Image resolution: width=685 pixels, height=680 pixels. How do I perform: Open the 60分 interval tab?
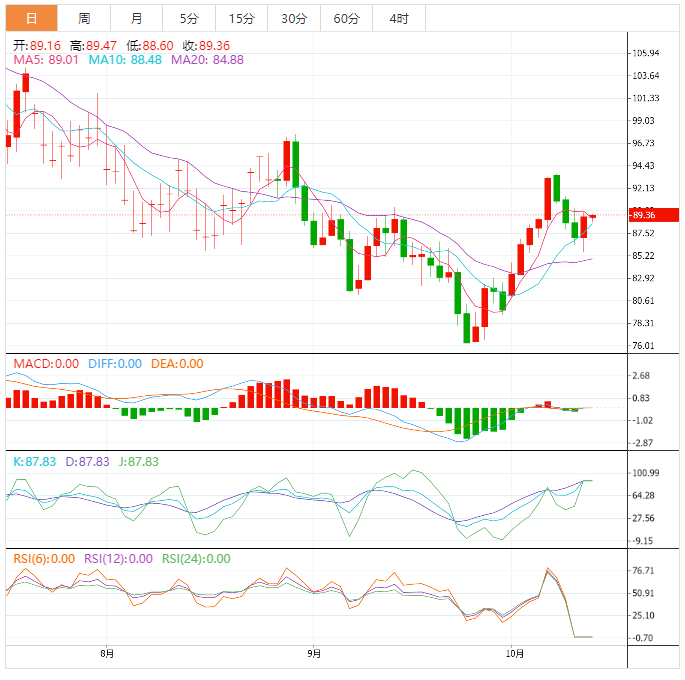(x=346, y=18)
